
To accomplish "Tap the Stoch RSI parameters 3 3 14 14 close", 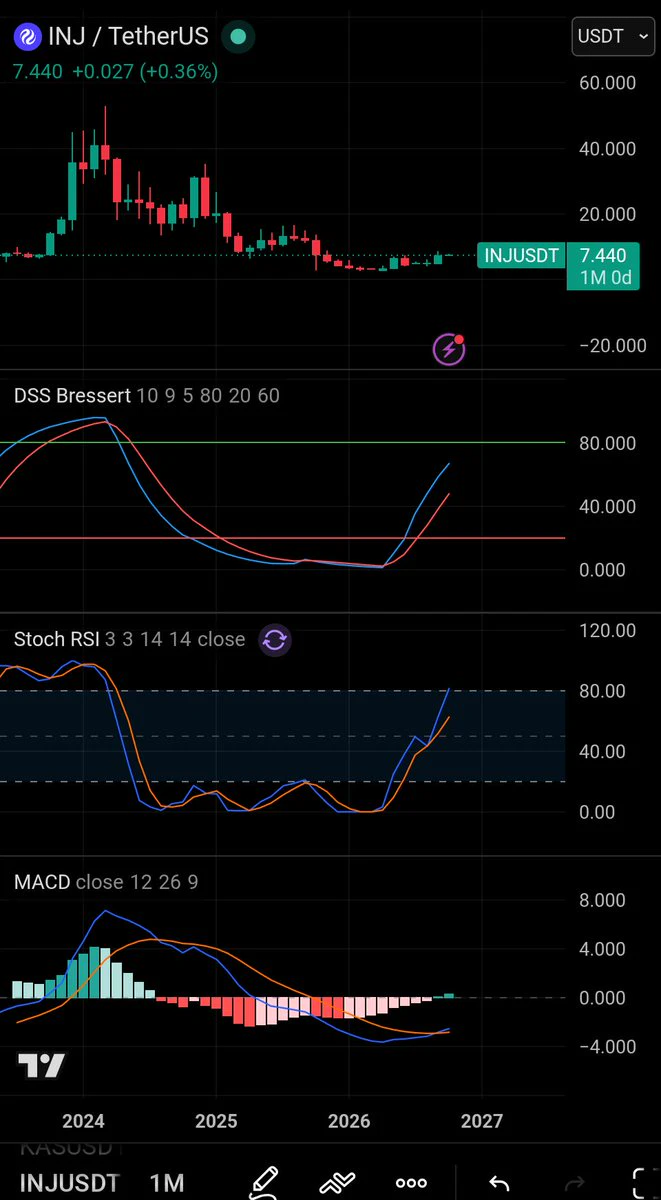I will click(x=175, y=639).
